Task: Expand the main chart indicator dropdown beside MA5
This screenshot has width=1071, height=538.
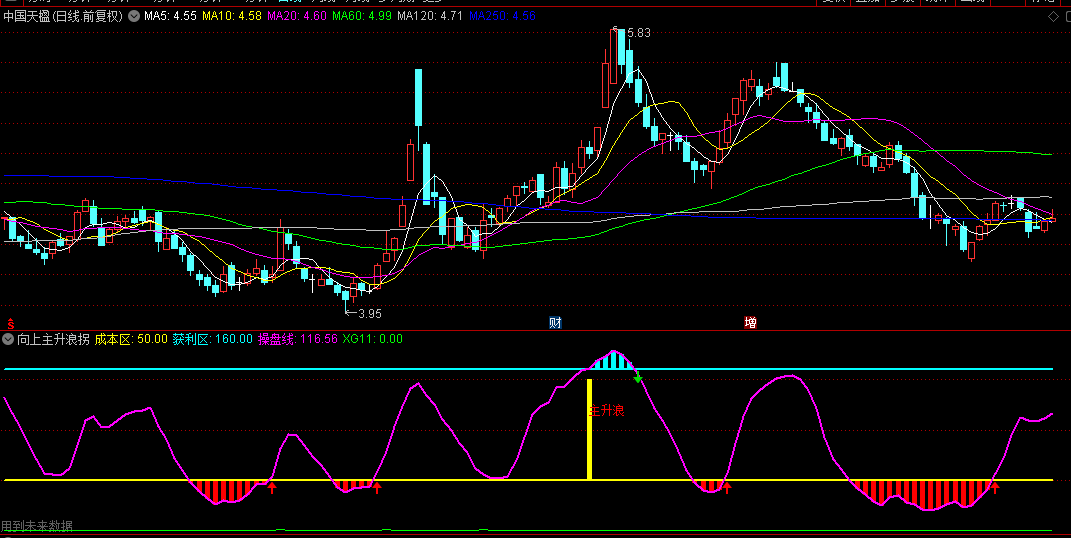Action: (135, 16)
